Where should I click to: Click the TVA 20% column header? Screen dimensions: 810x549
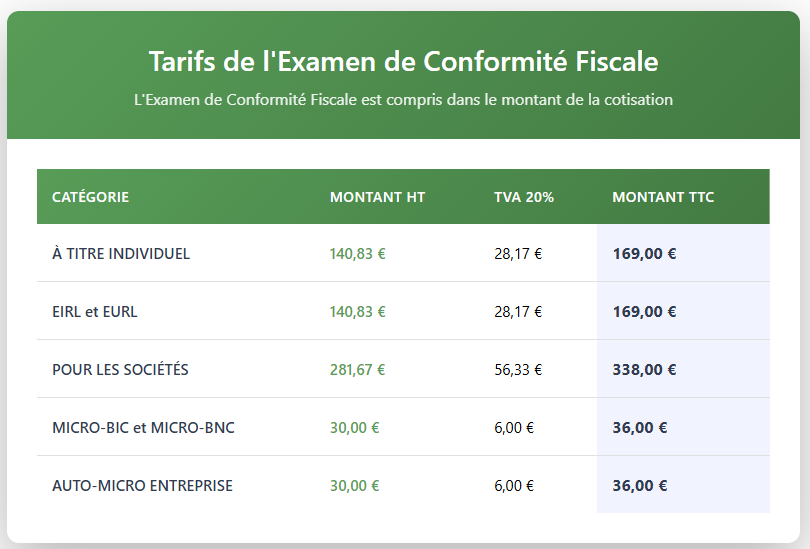(524, 197)
